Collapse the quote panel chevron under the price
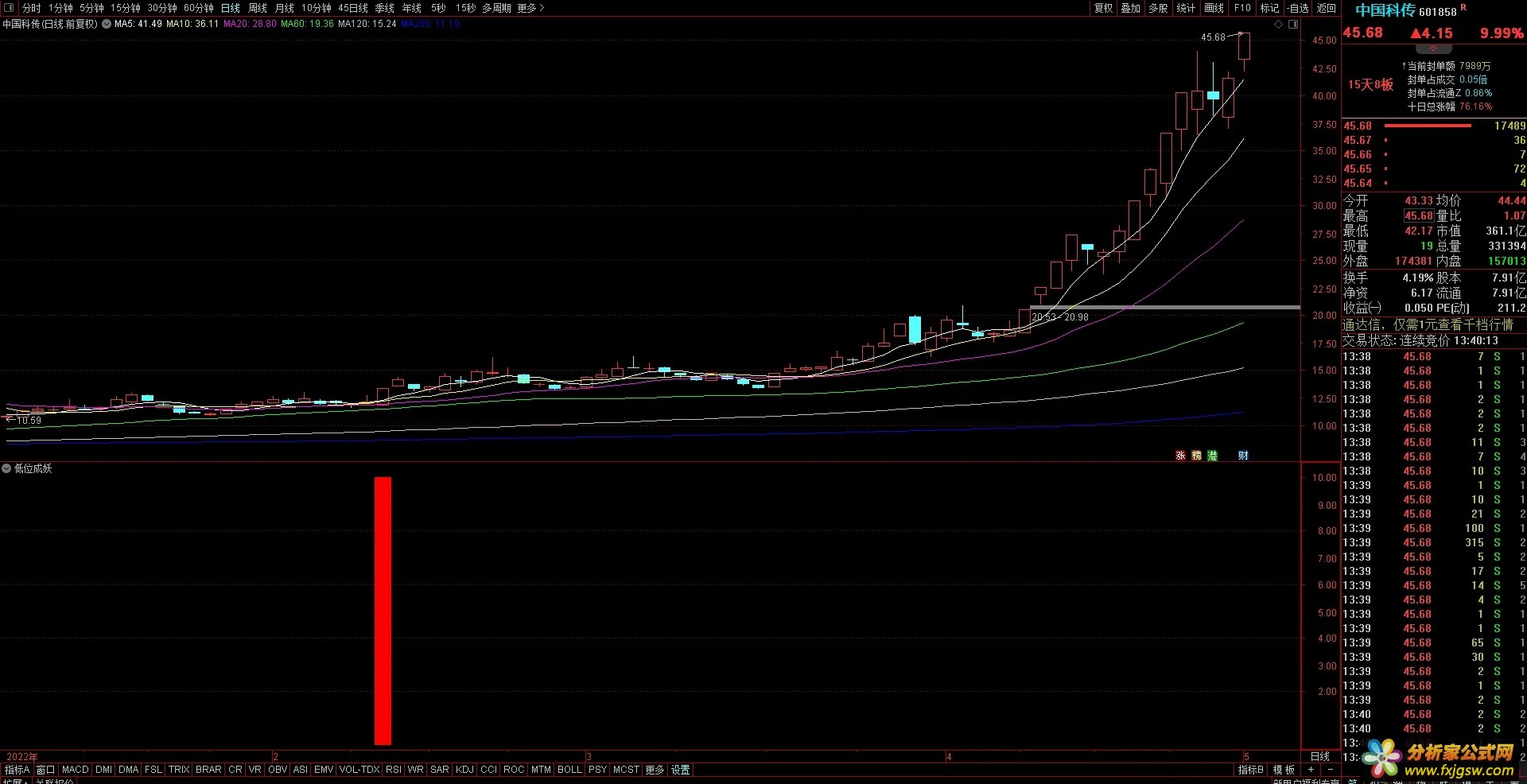 point(1434,49)
